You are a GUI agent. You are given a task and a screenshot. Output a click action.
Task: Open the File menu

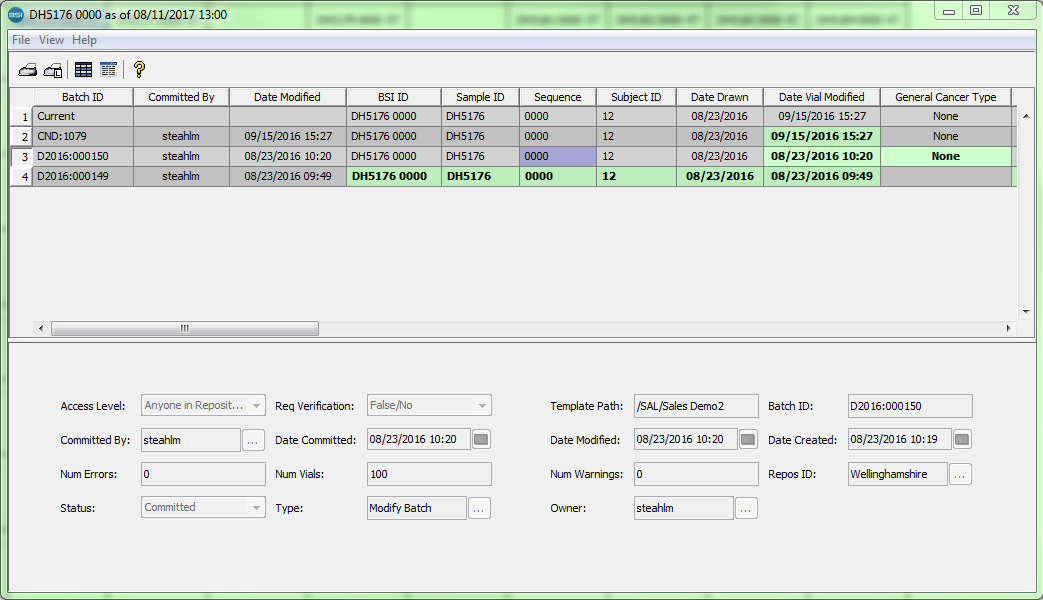20,40
